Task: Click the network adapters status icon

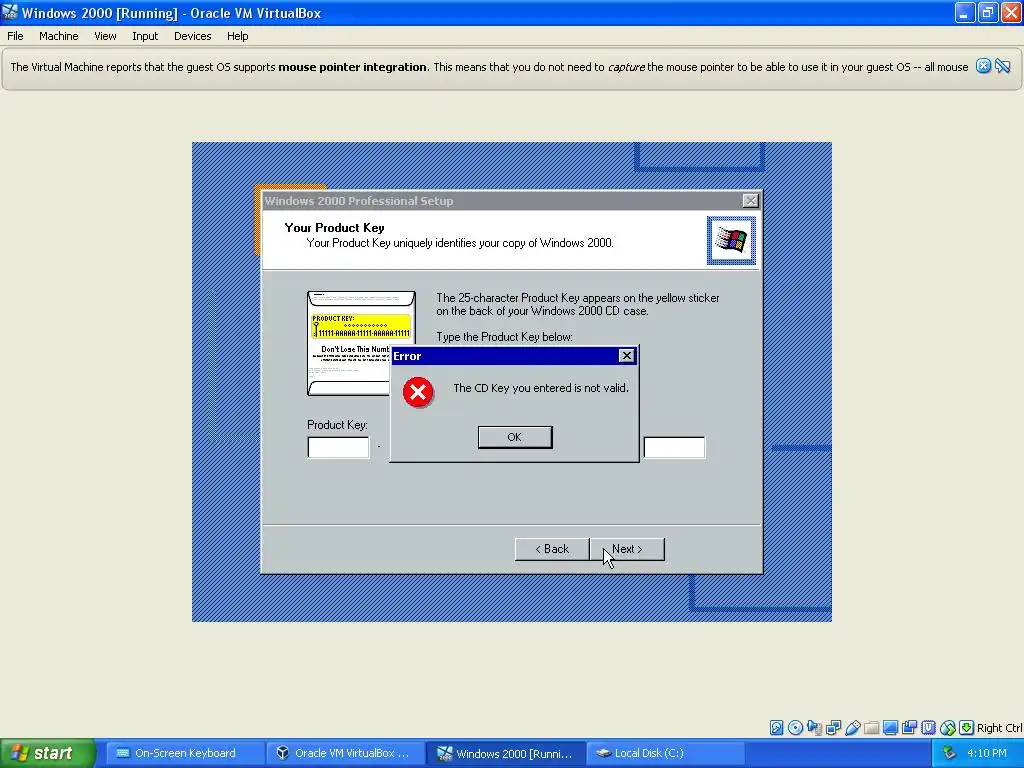Action: coord(833,728)
